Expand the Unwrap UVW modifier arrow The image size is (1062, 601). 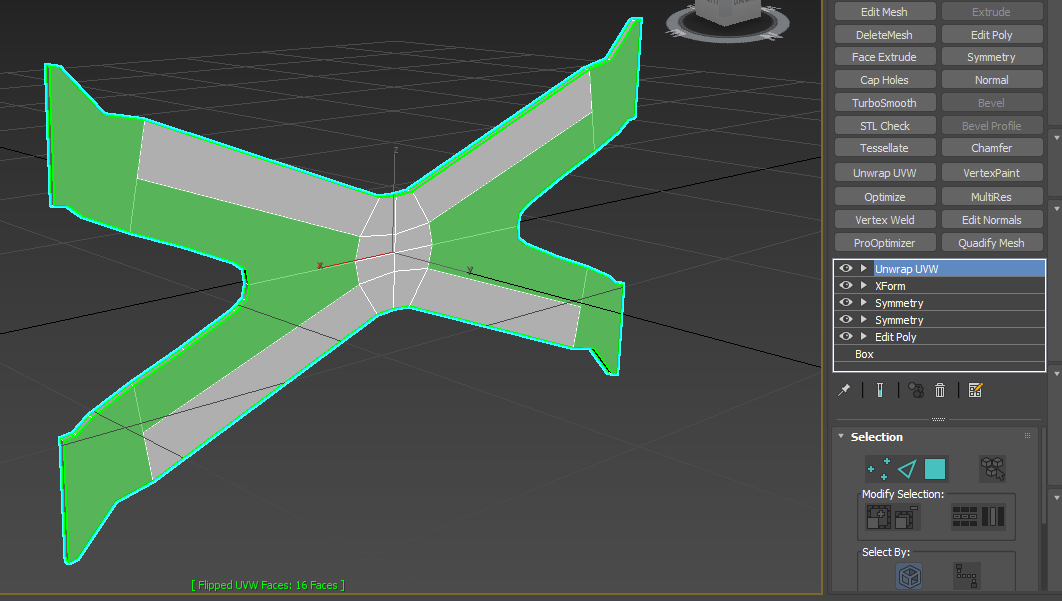click(861, 268)
